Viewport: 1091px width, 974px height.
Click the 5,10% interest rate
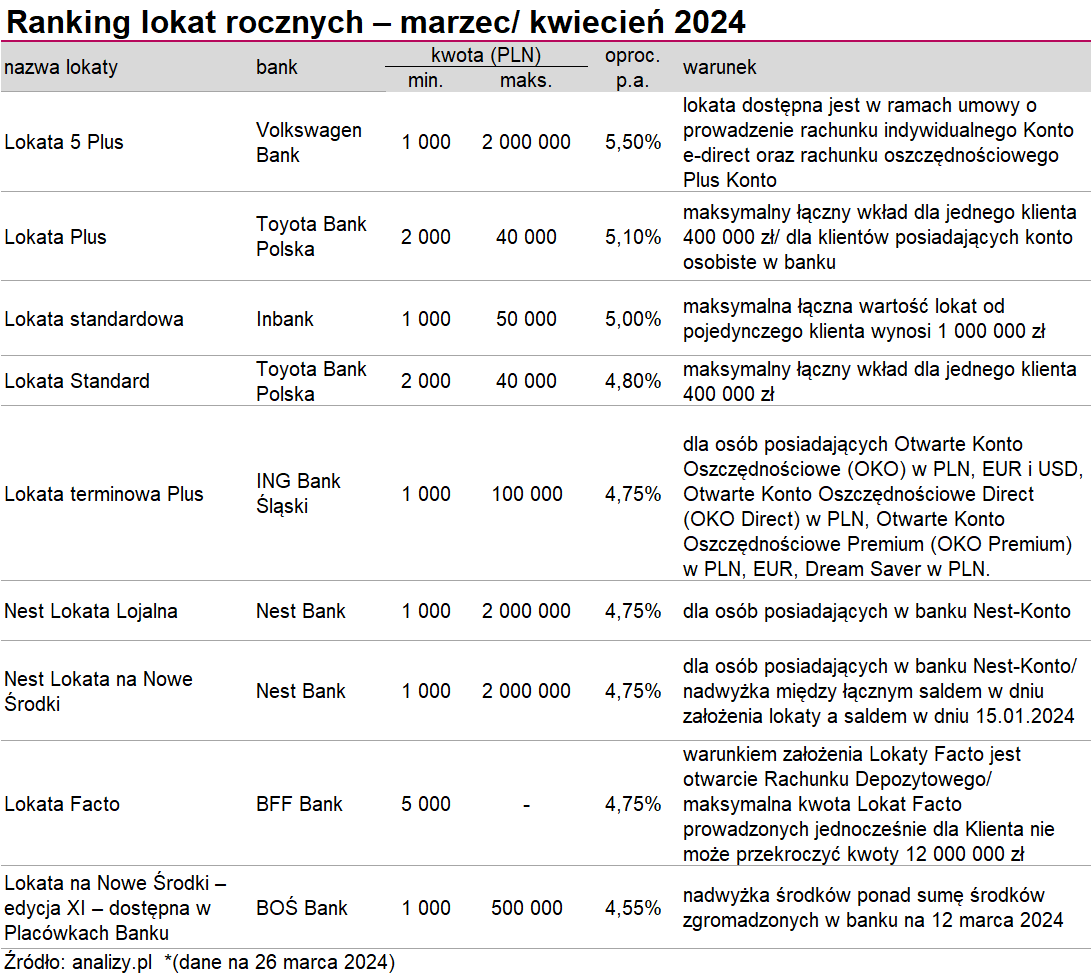tap(632, 237)
